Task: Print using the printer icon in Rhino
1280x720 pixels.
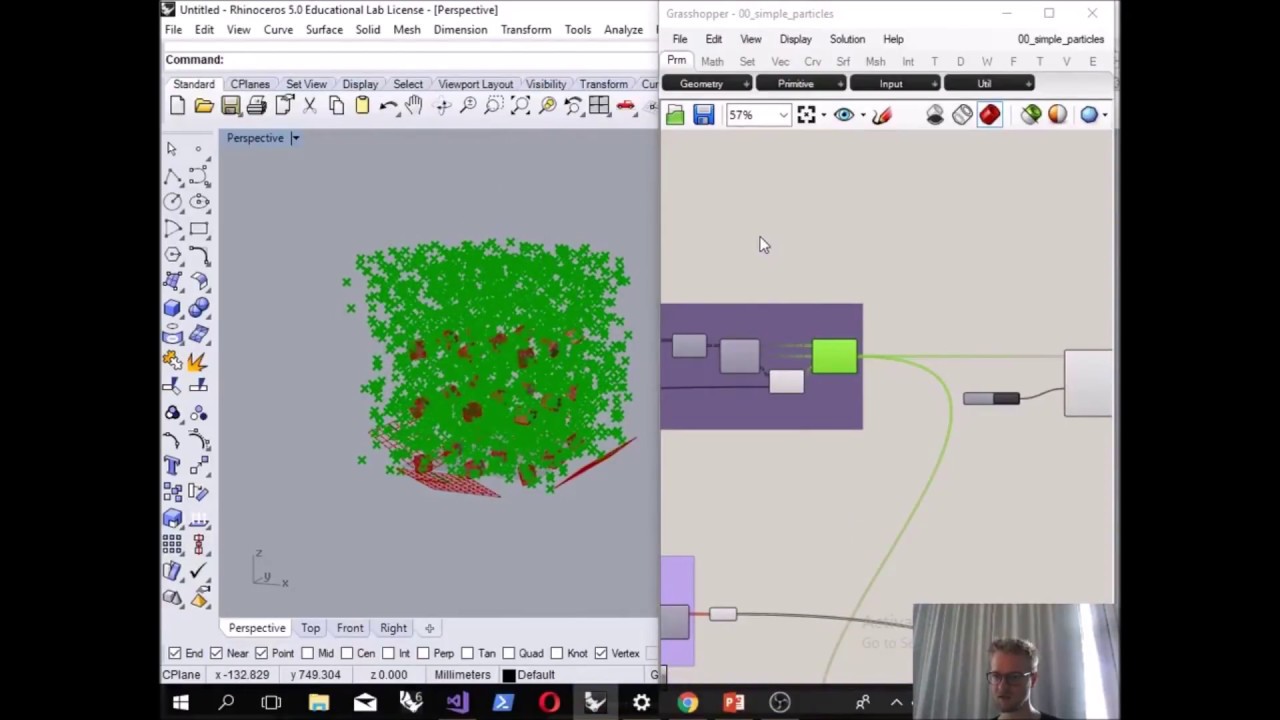Action: (x=257, y=106)
